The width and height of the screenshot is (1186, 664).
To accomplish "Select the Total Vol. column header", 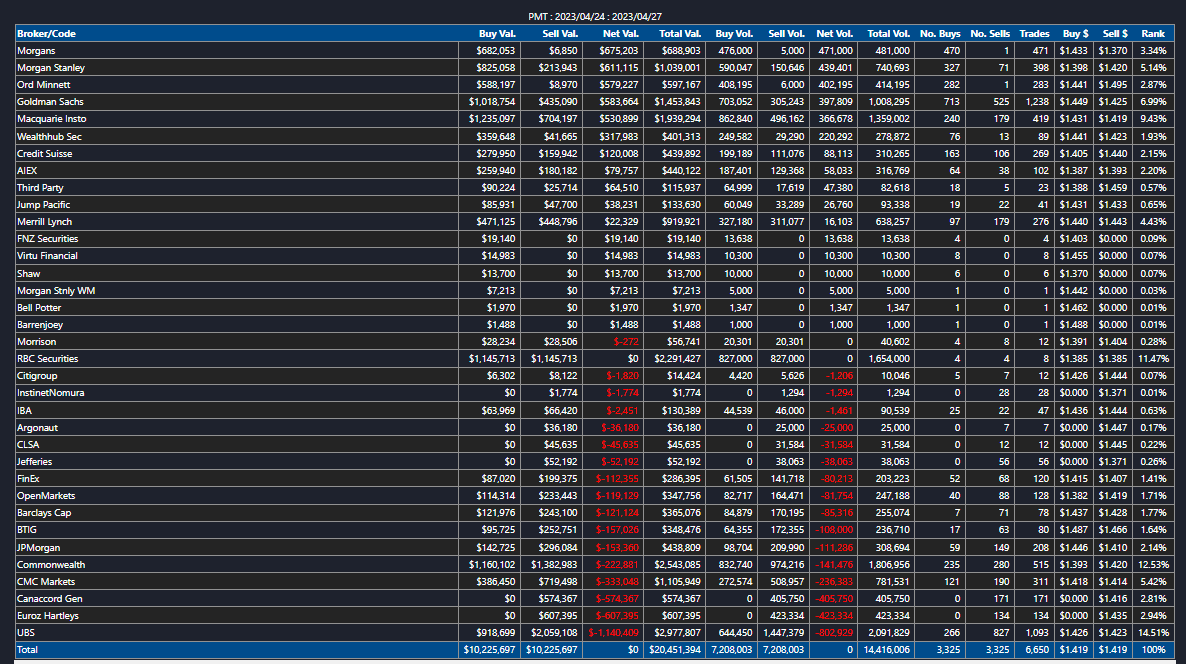I will click(888, 34).
